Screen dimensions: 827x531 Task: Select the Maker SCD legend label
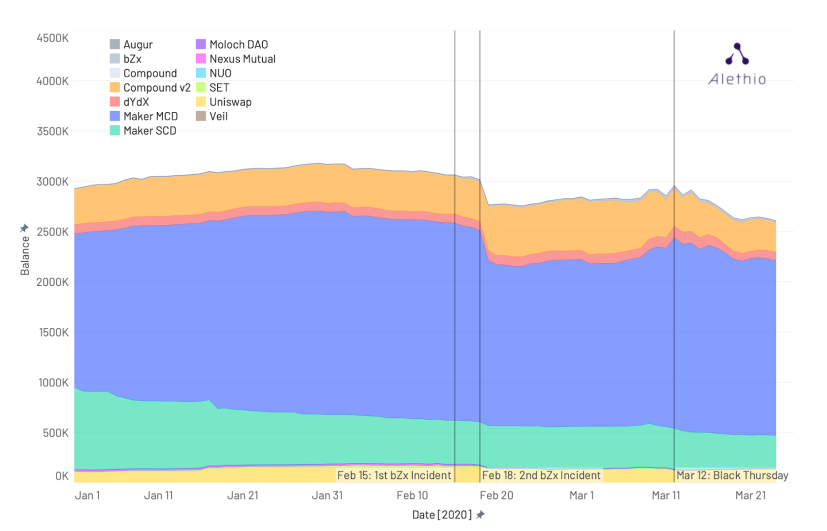(x=150, y=131)
